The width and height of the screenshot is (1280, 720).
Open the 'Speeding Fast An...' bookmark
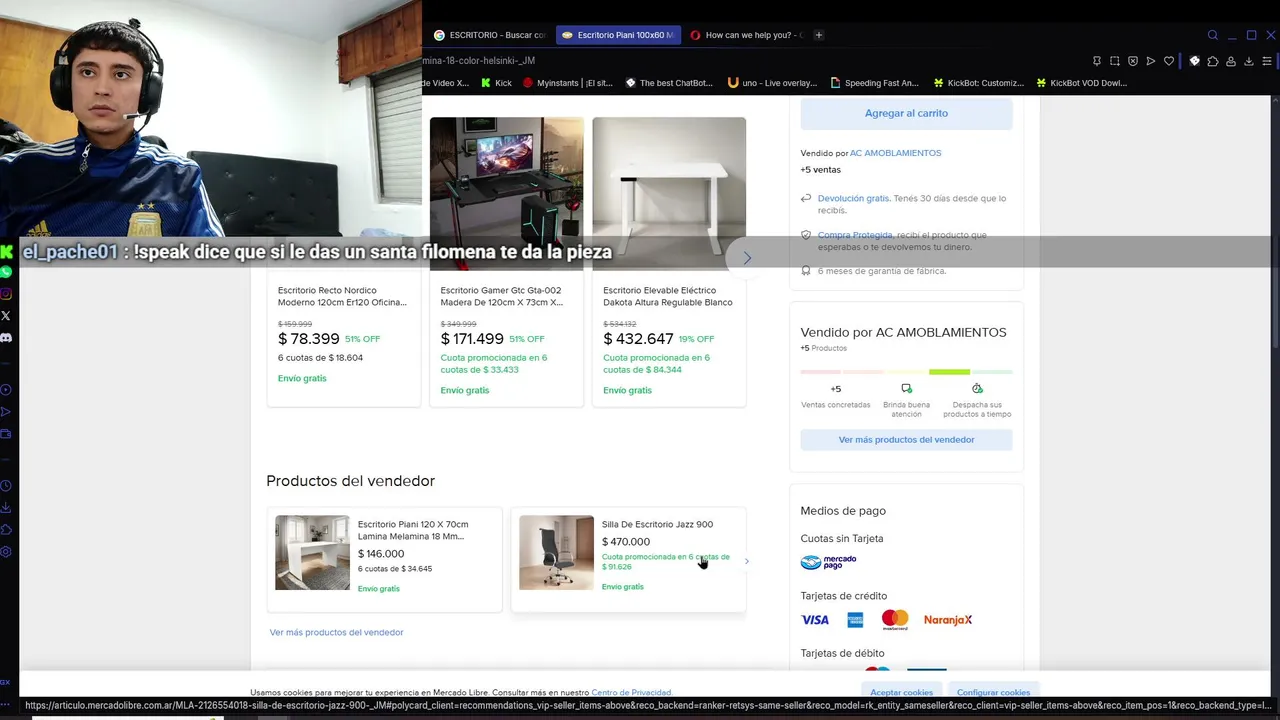[x=874, y=83]
